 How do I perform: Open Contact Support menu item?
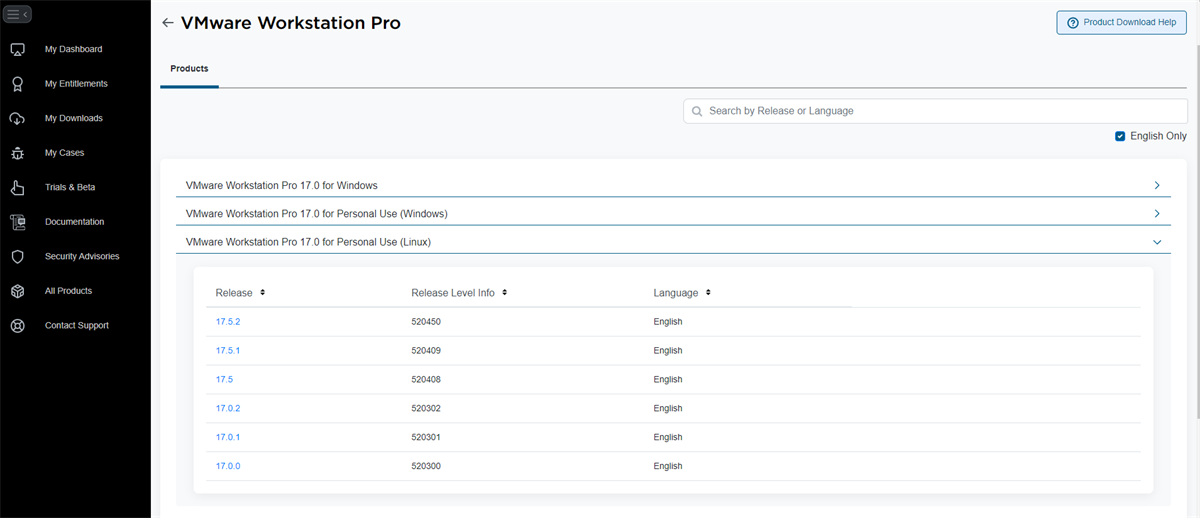[x=77, y=325]
